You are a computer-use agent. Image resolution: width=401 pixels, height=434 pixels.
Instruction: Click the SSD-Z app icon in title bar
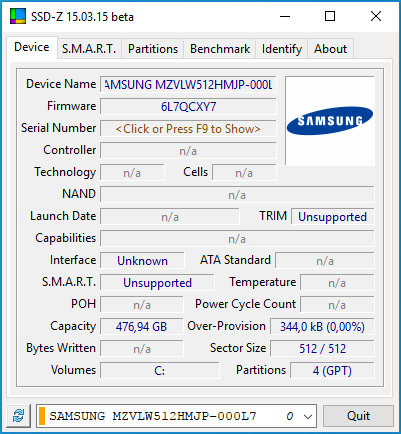[x=18, y=16]
